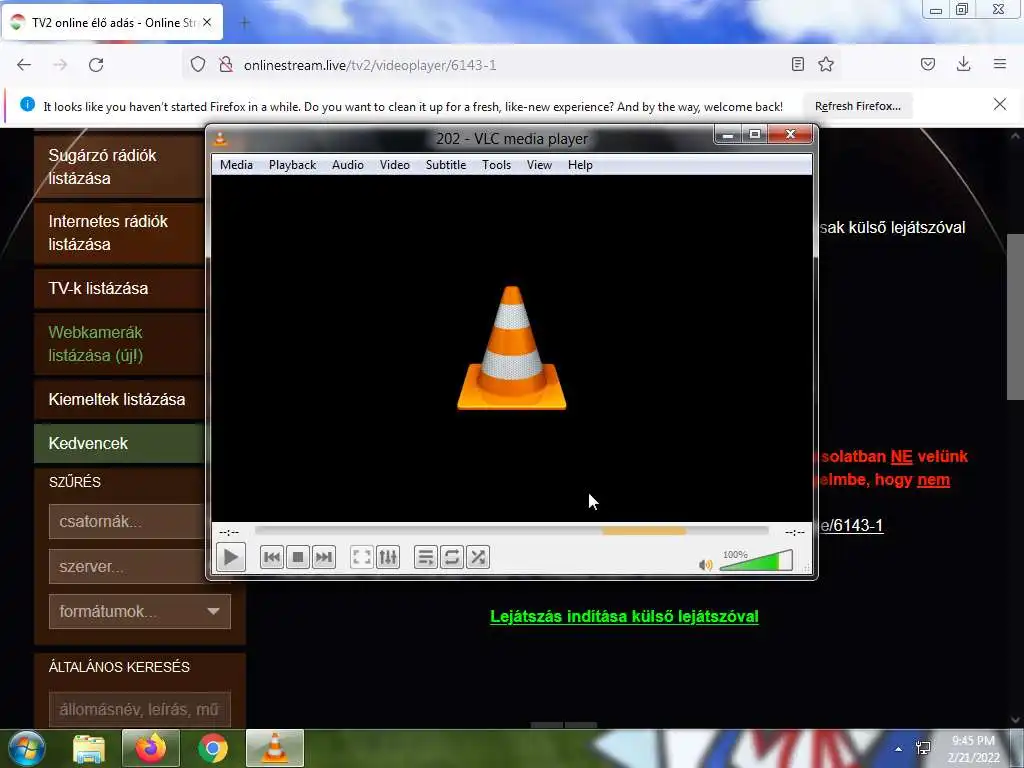Dismiss the Firefox notification bar
Viewport: 1024px width, 768px height.
pos(1000,104)
